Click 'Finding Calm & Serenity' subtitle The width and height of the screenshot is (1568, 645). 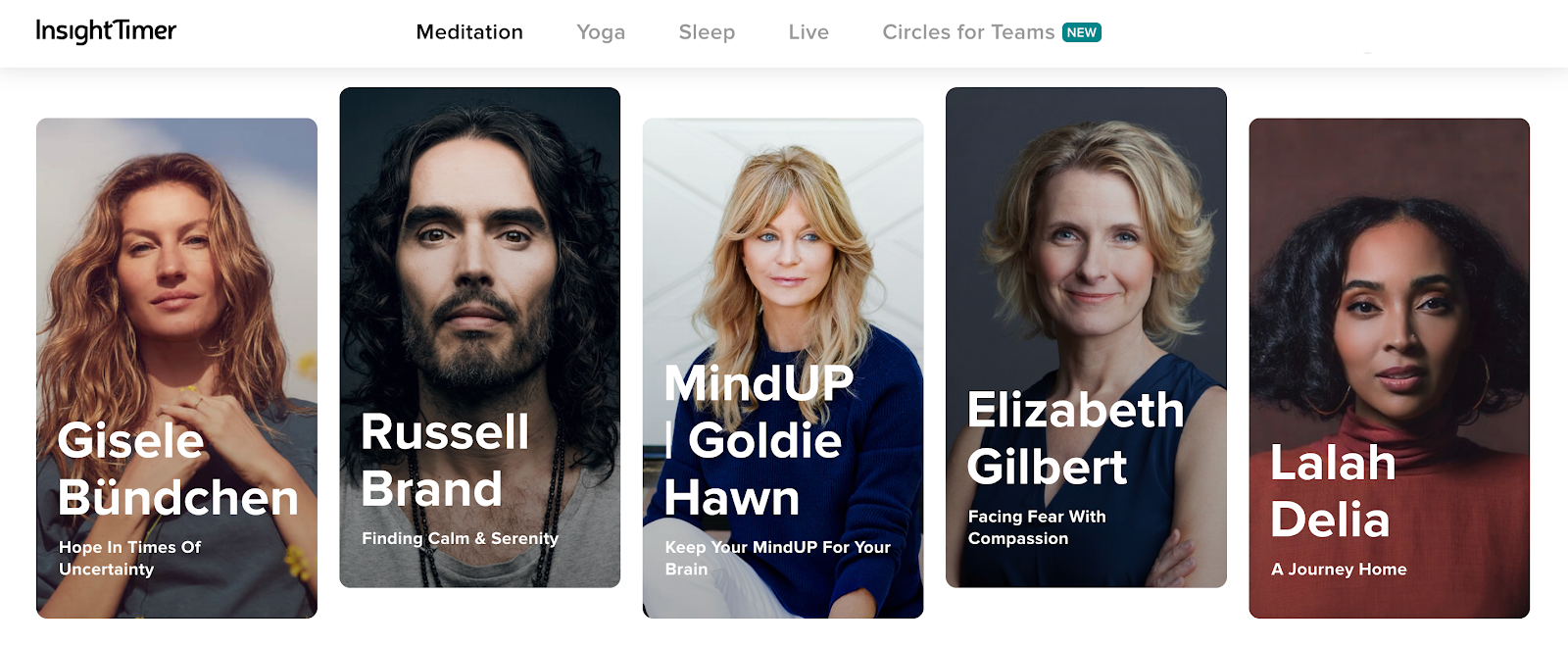click(460, 538)
